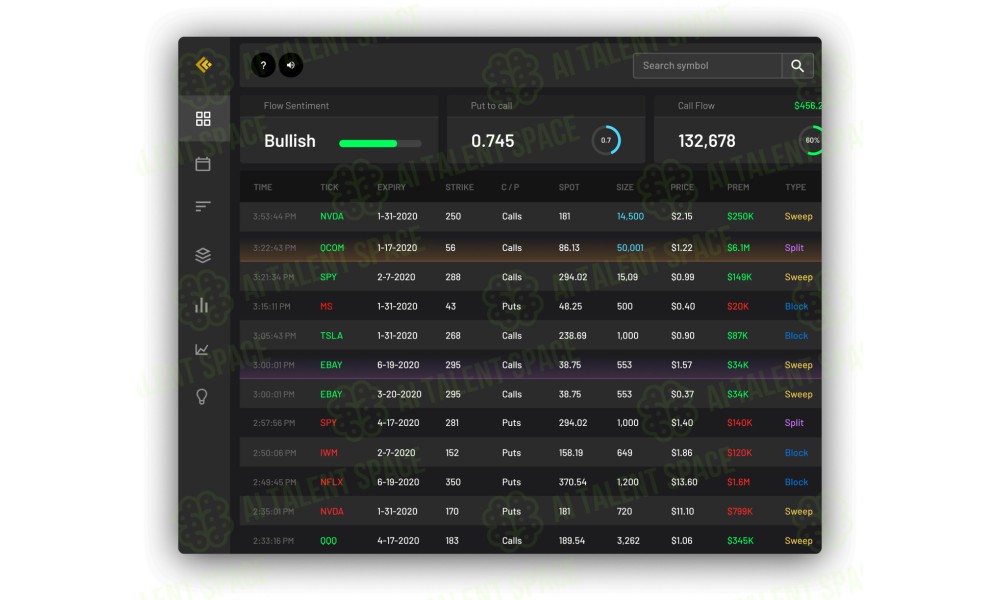Image resolution: width=1000 pixels, height=600 pixels.
Task: Click the NFLX ticker symbol
Action: tap(332, 482)
